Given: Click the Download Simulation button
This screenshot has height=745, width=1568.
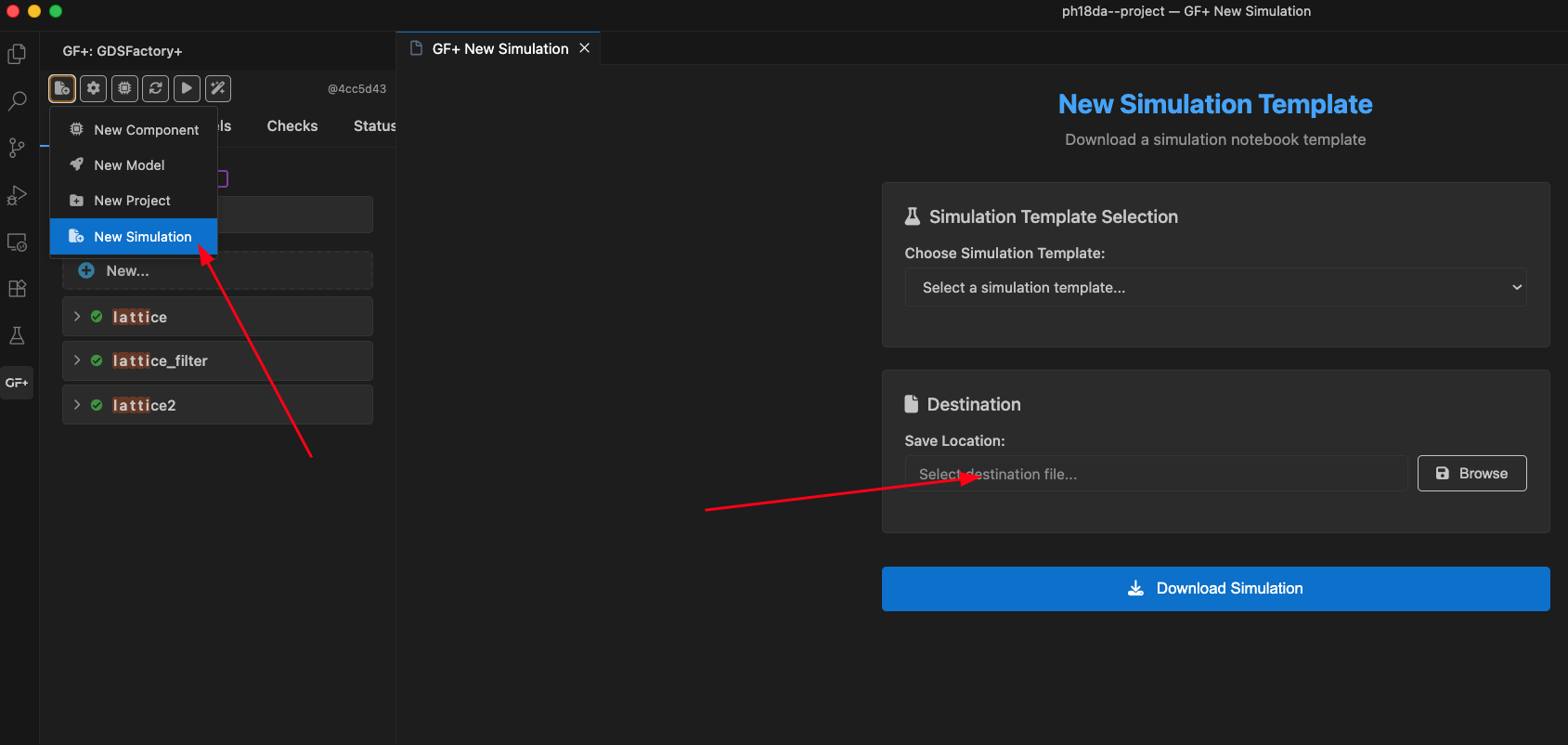Looking at the screenshot, I should coord(1215,589).
